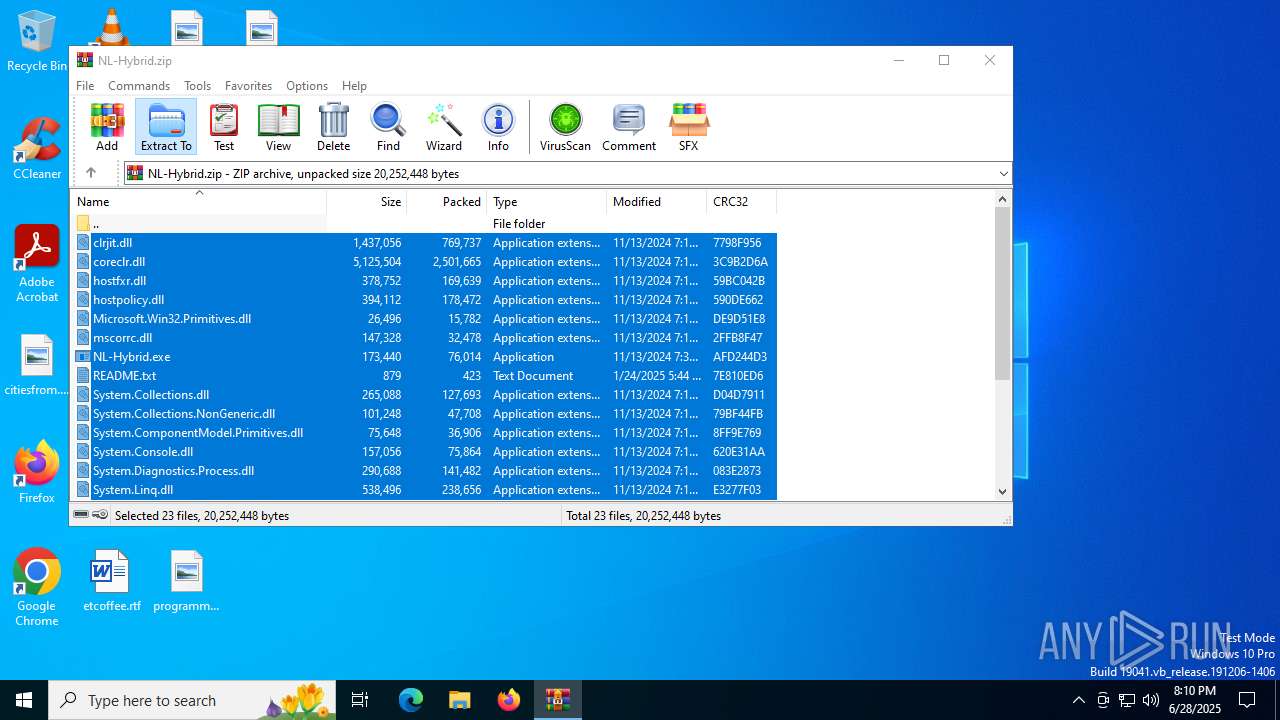The width and height of the screenshot is (1280, 720).
Task: Show hidden system tray icons
Action: click(x=1078, y=700)
